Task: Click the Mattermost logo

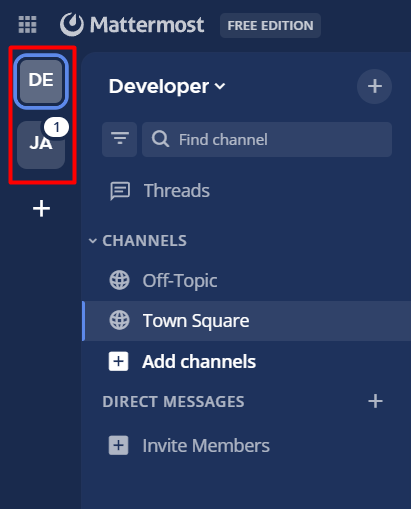Action: [132, 25]
